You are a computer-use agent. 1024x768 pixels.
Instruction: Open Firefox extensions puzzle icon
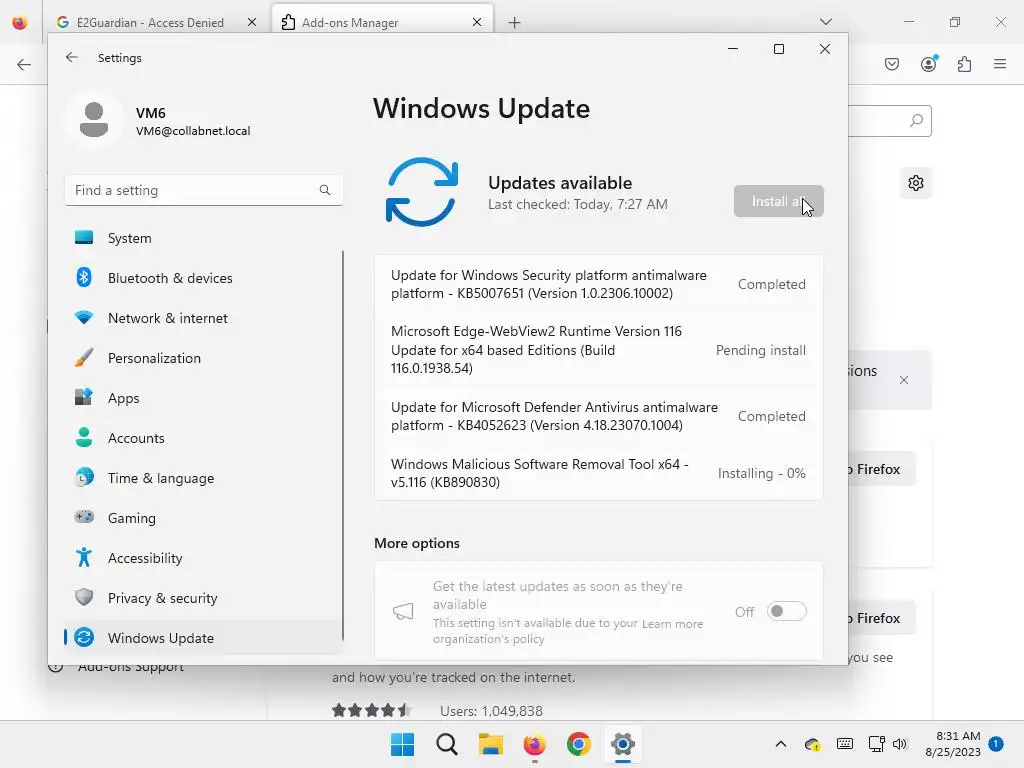pos(964,64)
